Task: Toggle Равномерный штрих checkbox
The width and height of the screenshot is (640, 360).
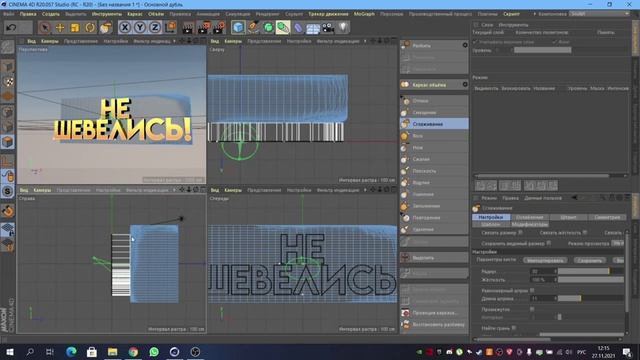Action: click(532, 291)
